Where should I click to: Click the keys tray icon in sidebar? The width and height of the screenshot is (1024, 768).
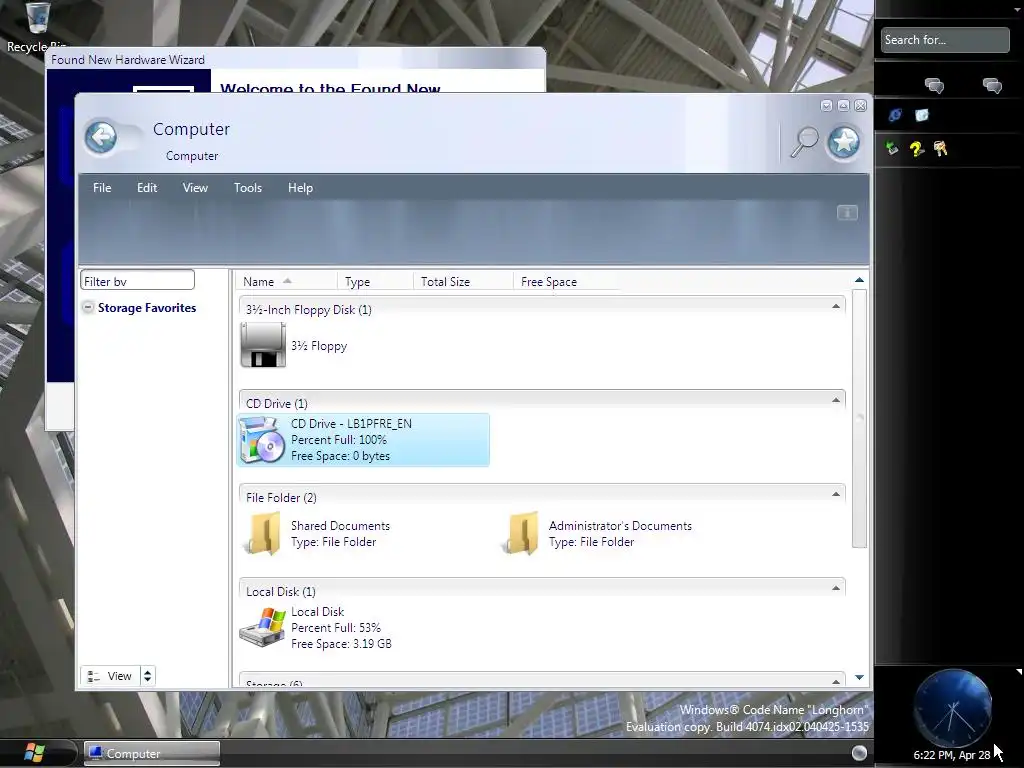(940, 149)
